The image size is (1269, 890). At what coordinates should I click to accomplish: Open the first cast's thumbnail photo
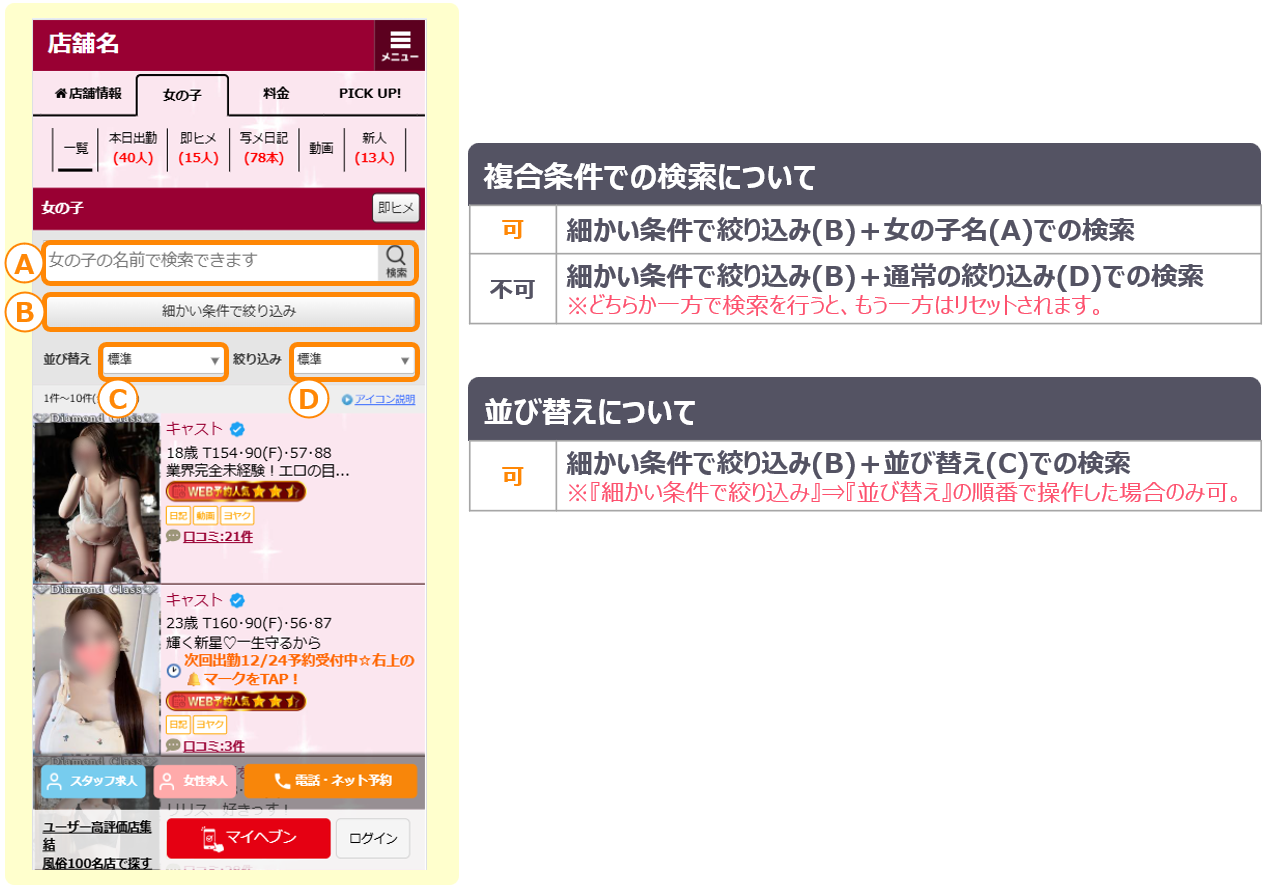(97, 502)
